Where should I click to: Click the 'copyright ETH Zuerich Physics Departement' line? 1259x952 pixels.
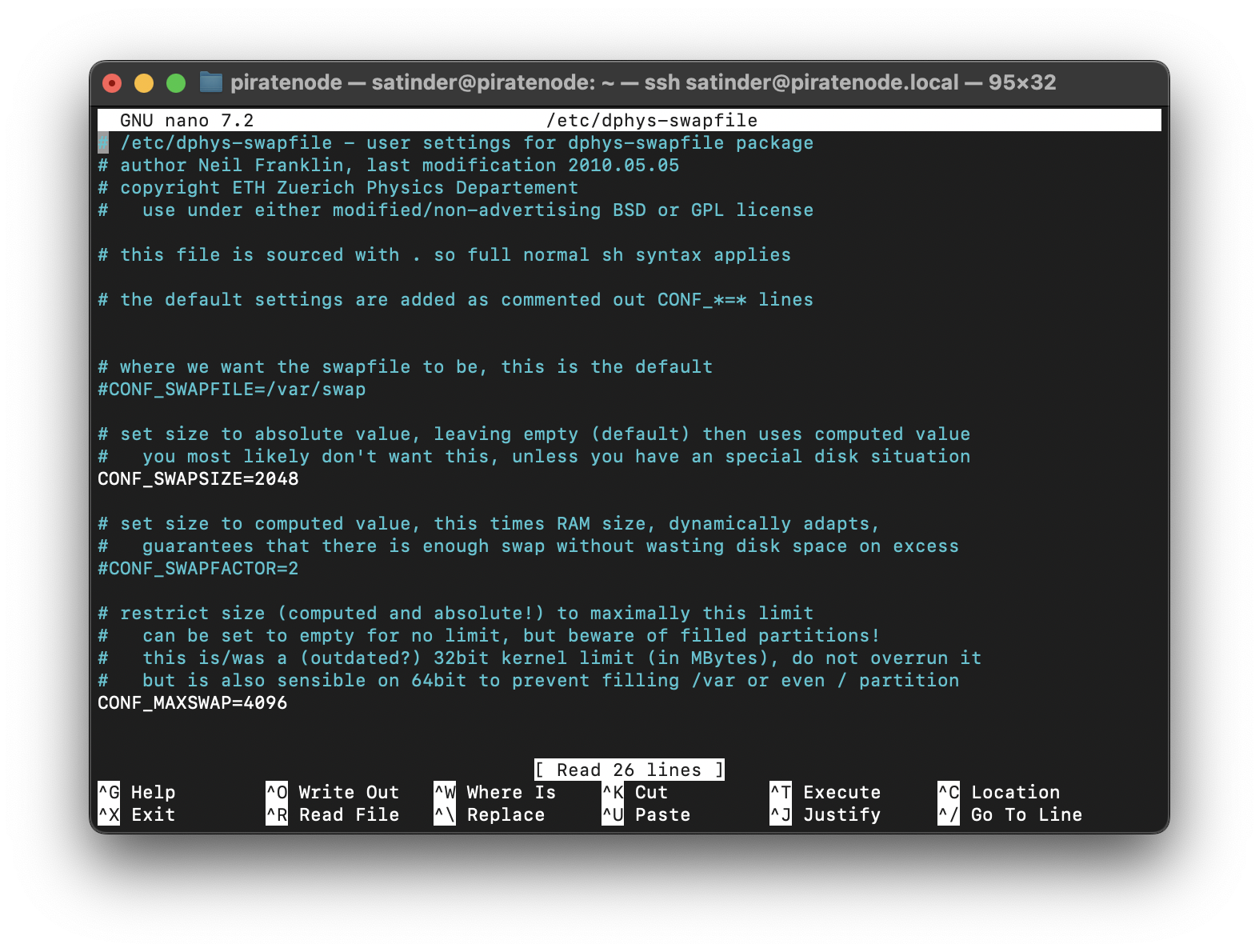tap(338, 187)
